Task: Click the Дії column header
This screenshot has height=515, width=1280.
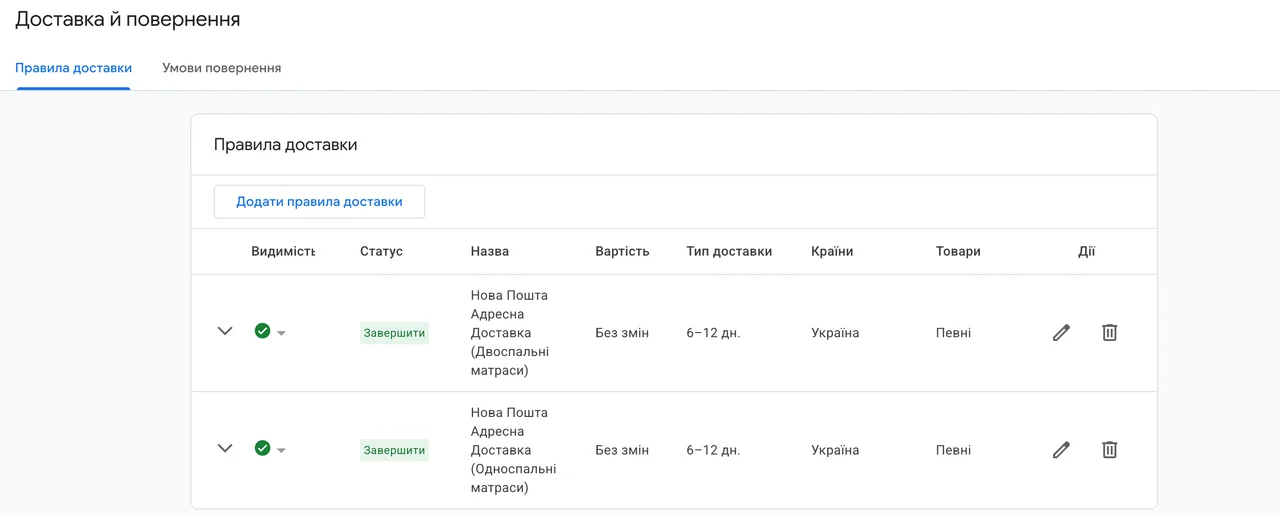Action: click(1086, 251)
